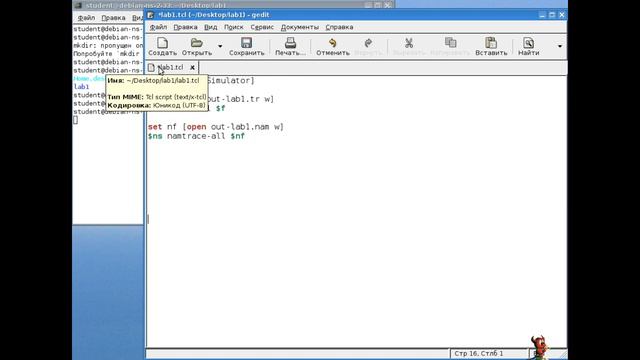The image size is (640, 360).
Task: Click the gedit title bar app icon
Action: pyautogui.click(x=151, y=15)
